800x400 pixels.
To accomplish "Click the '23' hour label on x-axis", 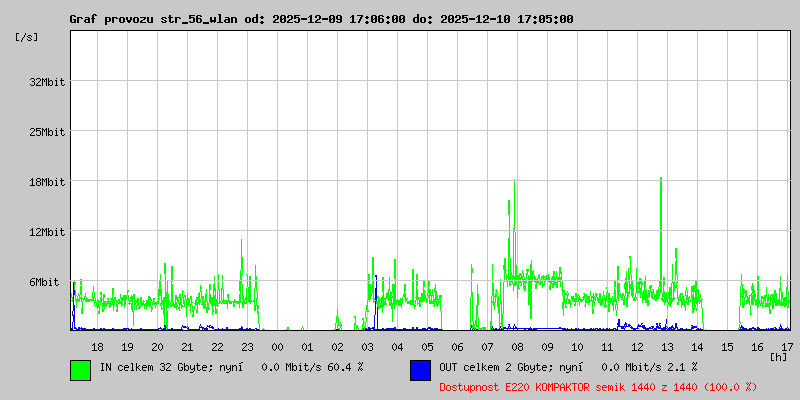I will click(x=247, y=347).
